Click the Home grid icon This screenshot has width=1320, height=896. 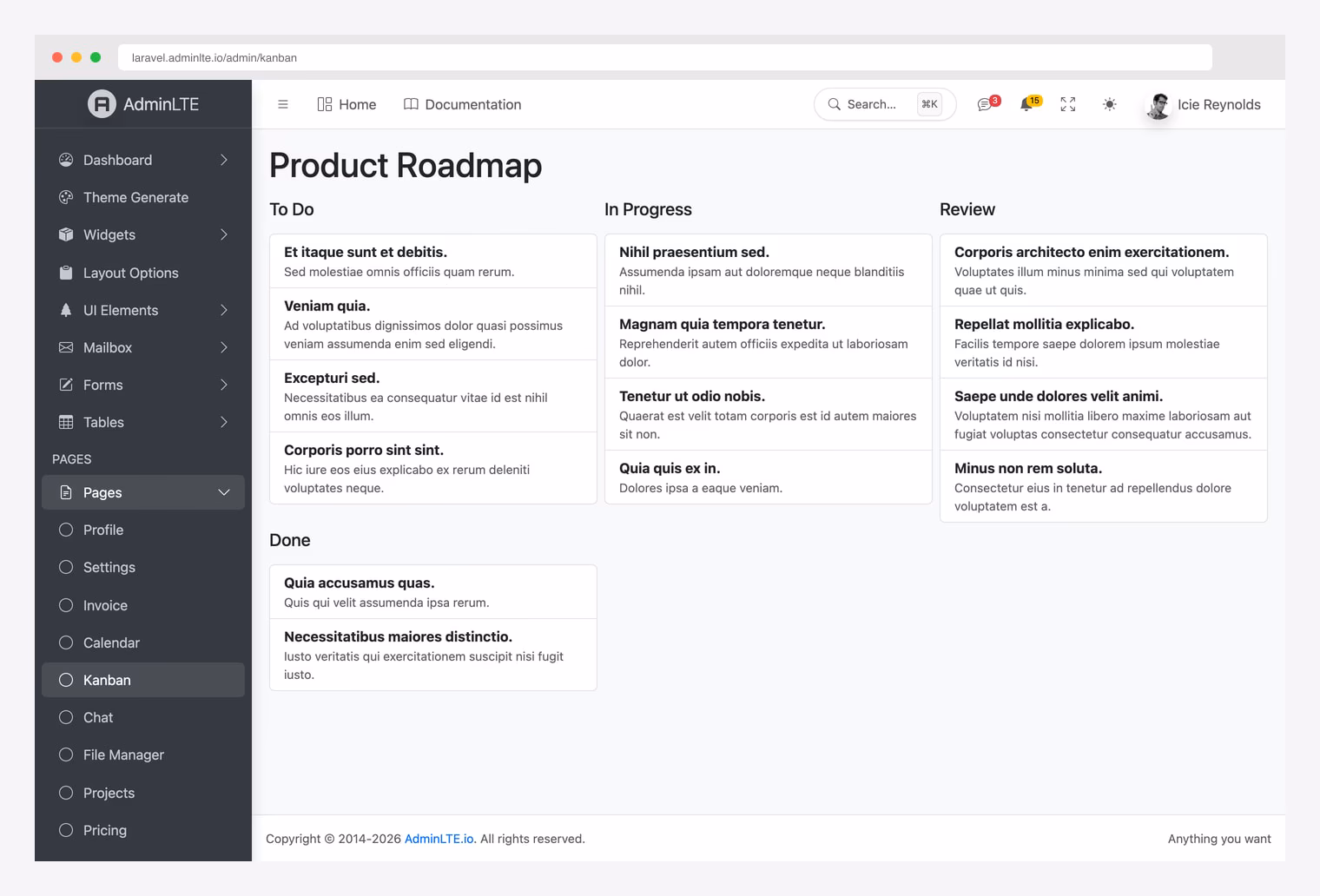point(325,104)
